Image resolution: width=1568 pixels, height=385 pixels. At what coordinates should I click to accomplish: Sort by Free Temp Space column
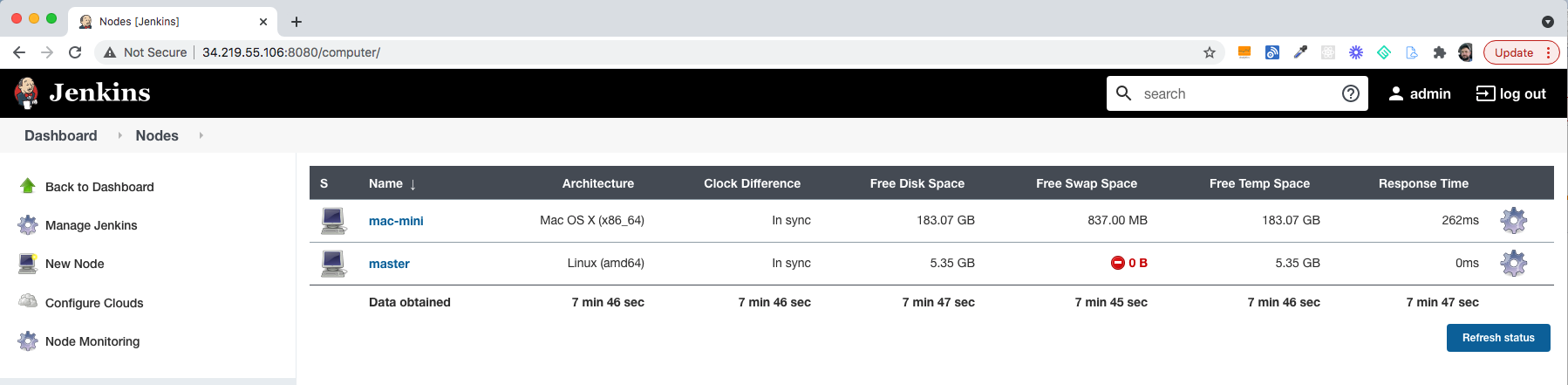click(x=1259, y=183)
